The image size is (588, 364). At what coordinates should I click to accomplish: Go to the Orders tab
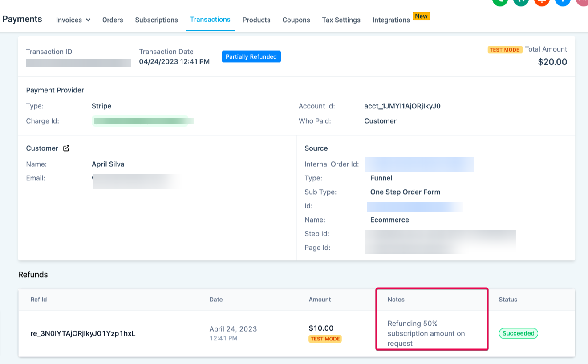click(x=112, y=20)
